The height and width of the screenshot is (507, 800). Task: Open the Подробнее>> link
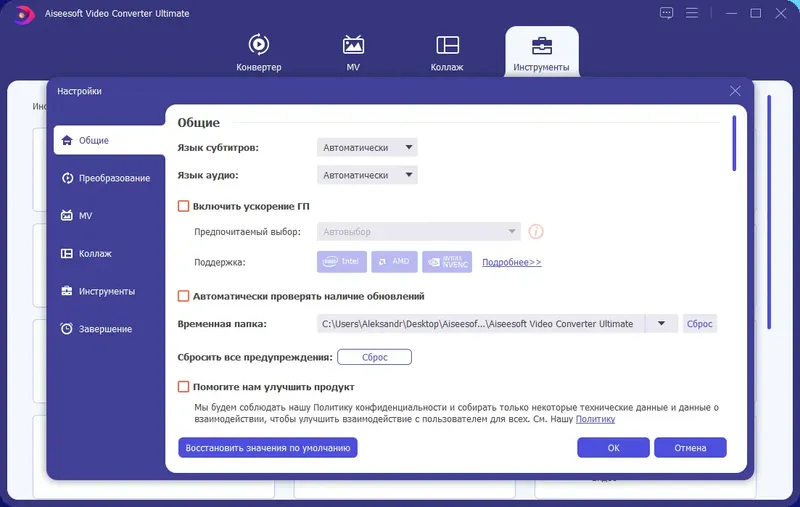512,262
